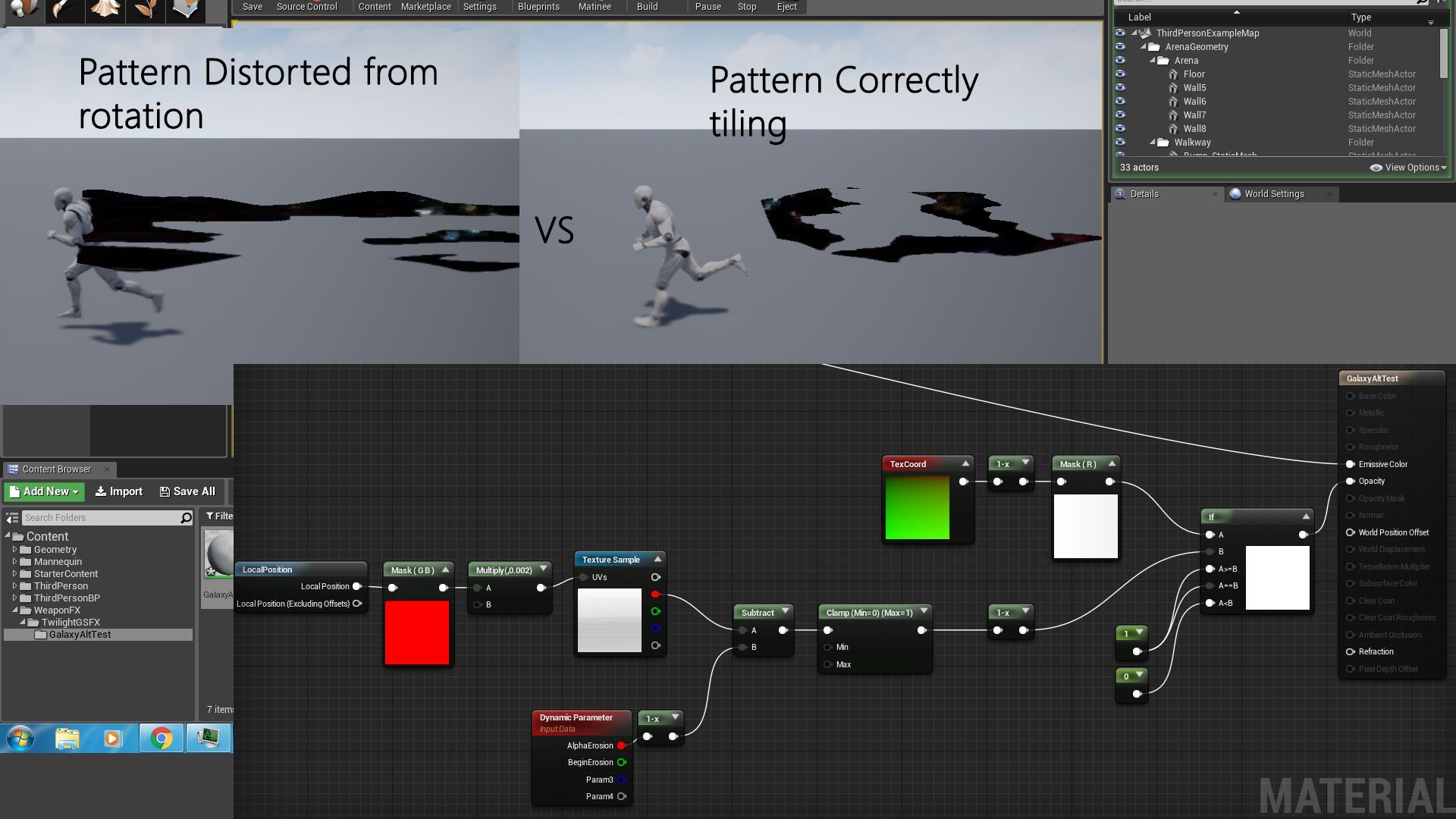This screenshot has height=819, width=1456.
Task: Hide the Wall5 actor with the eye icon
Action: tap(1120, 88)
